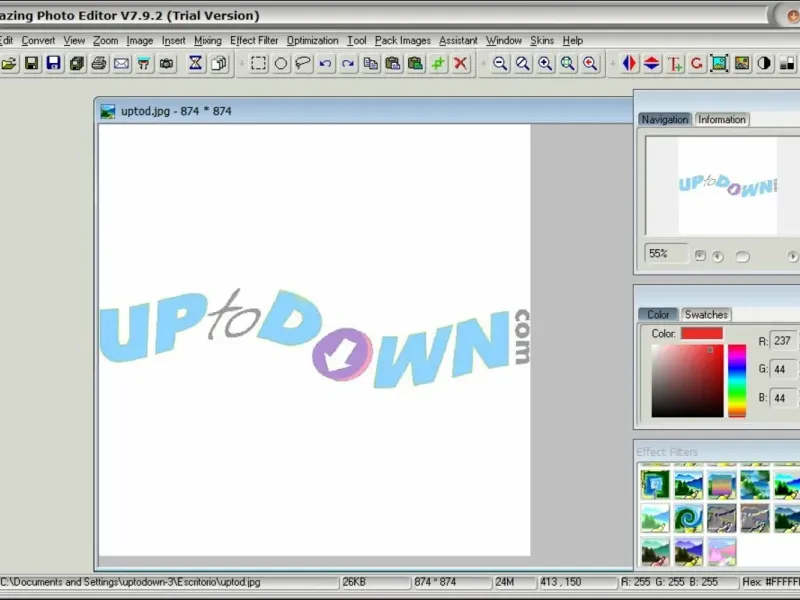Image resolution: width=800 pixels, height=600 pixels.
Task: Click the horizontal flip icon
Action: (629, 64)
